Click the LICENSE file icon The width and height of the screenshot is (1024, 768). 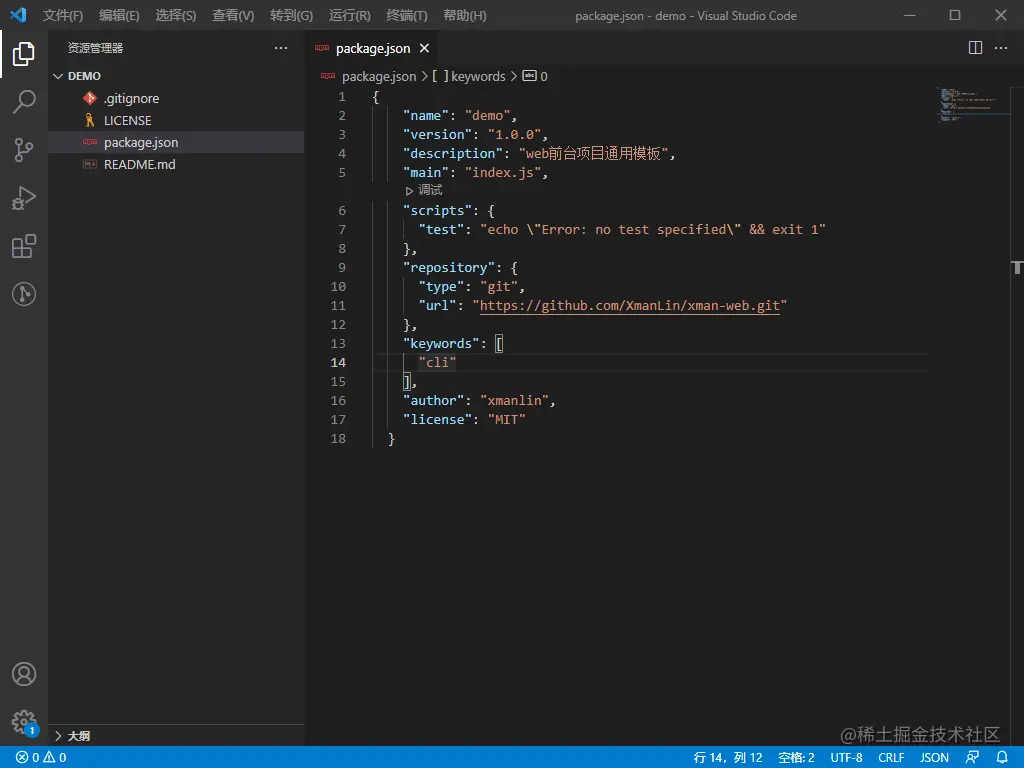[x=89, y=120]
